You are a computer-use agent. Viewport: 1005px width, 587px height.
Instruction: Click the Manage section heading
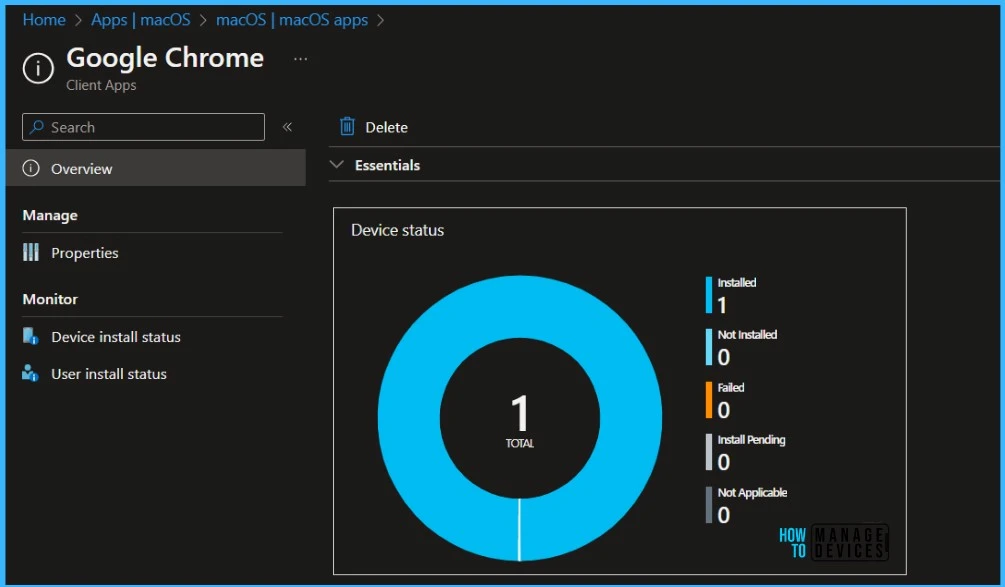[x=50, y=215]
